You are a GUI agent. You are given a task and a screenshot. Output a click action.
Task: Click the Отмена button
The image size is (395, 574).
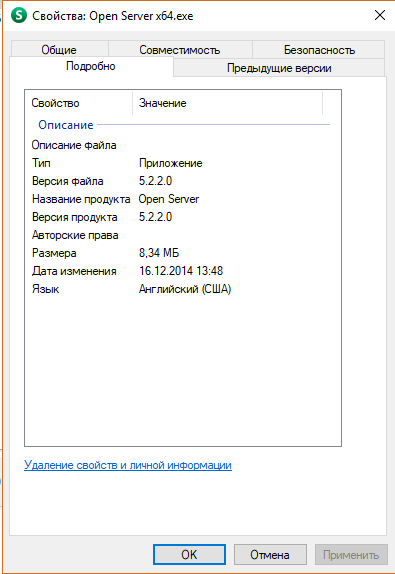coord(270,555)
